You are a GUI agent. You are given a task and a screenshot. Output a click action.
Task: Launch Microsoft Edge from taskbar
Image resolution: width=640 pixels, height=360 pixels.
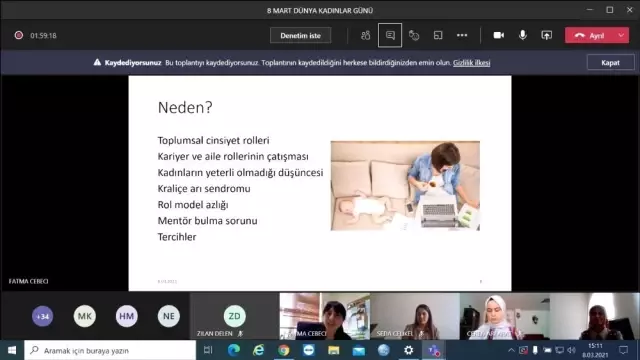pyautogui.click(x=233, y=350)
